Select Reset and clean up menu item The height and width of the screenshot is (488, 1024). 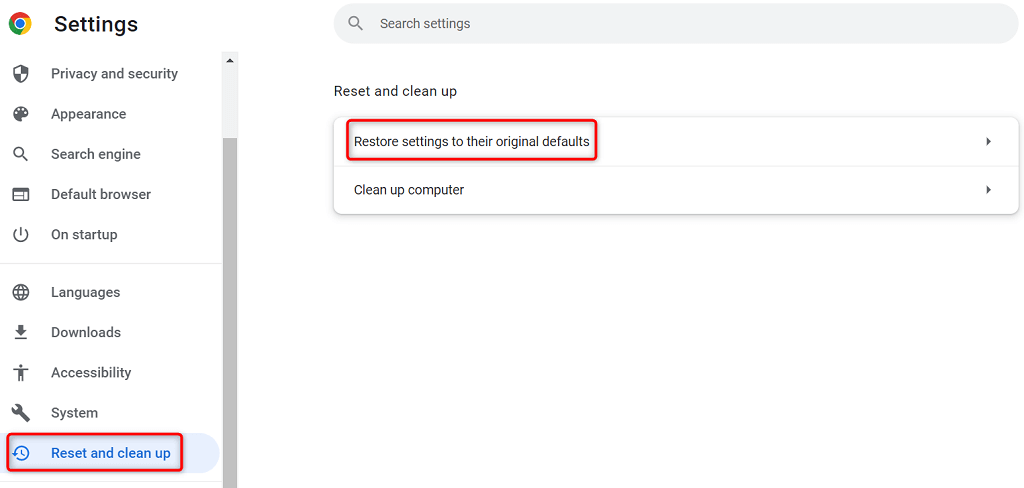(110, 453)
